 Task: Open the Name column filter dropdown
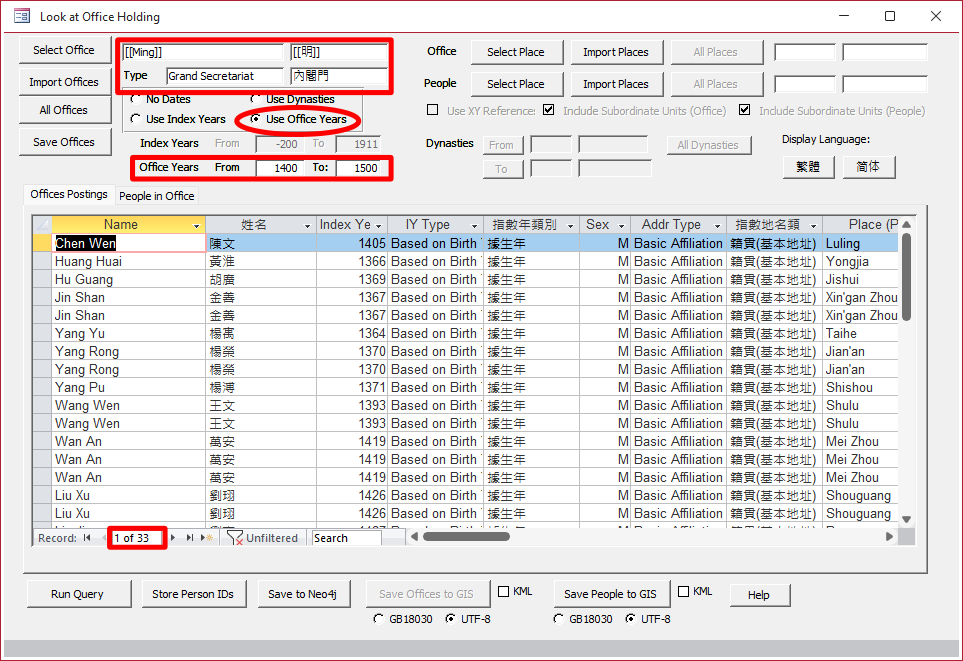click(197, 225)
